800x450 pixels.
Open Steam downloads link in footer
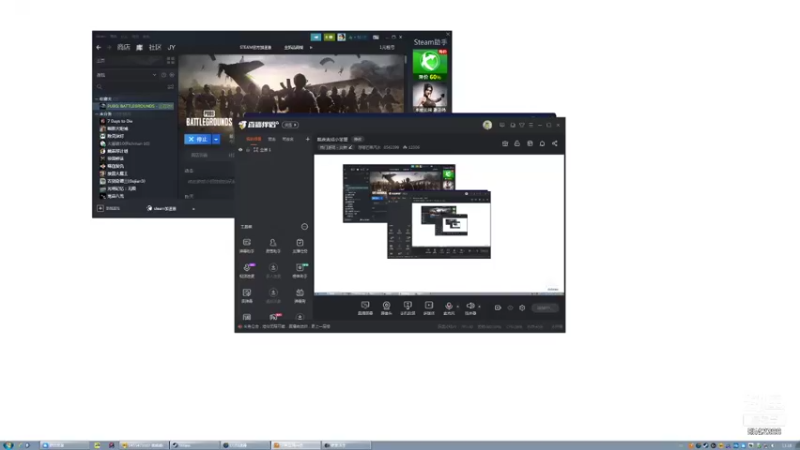click(x=161, y=208)
